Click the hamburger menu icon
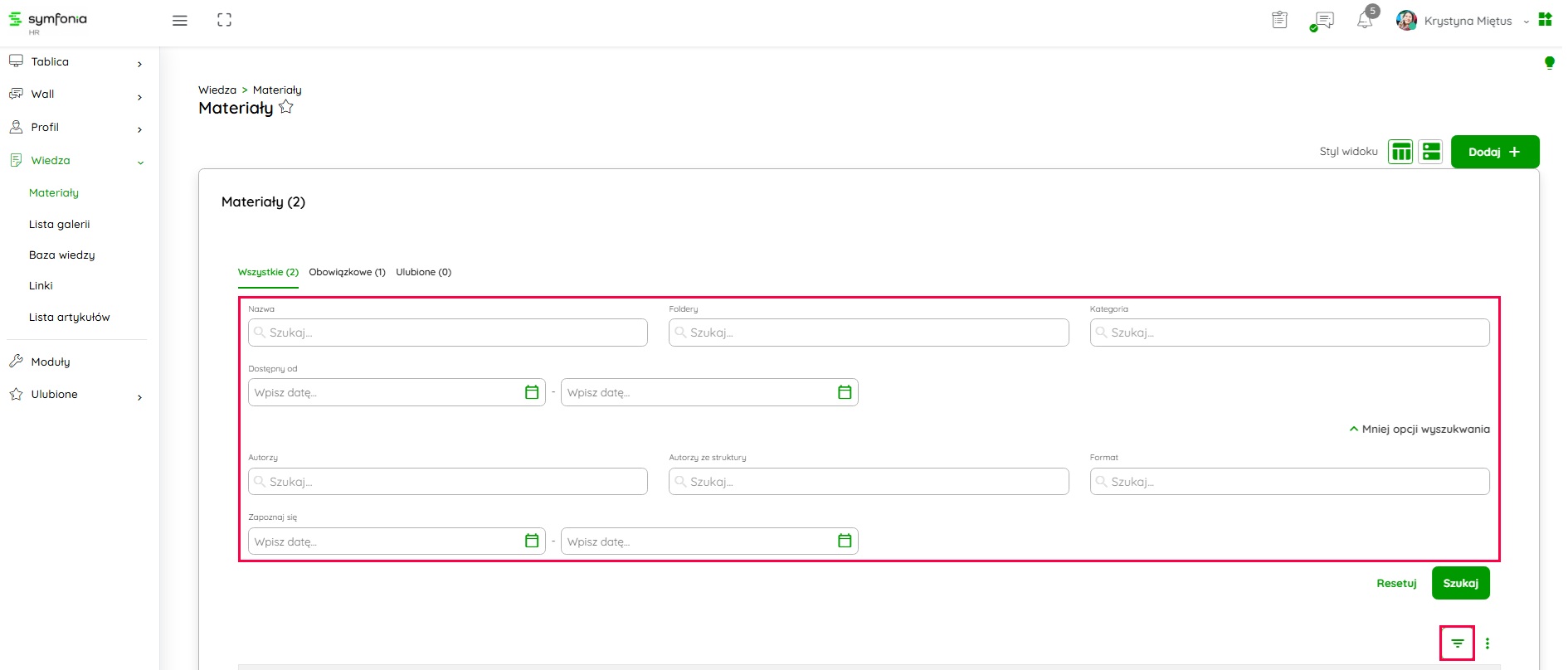 (179, 21)
